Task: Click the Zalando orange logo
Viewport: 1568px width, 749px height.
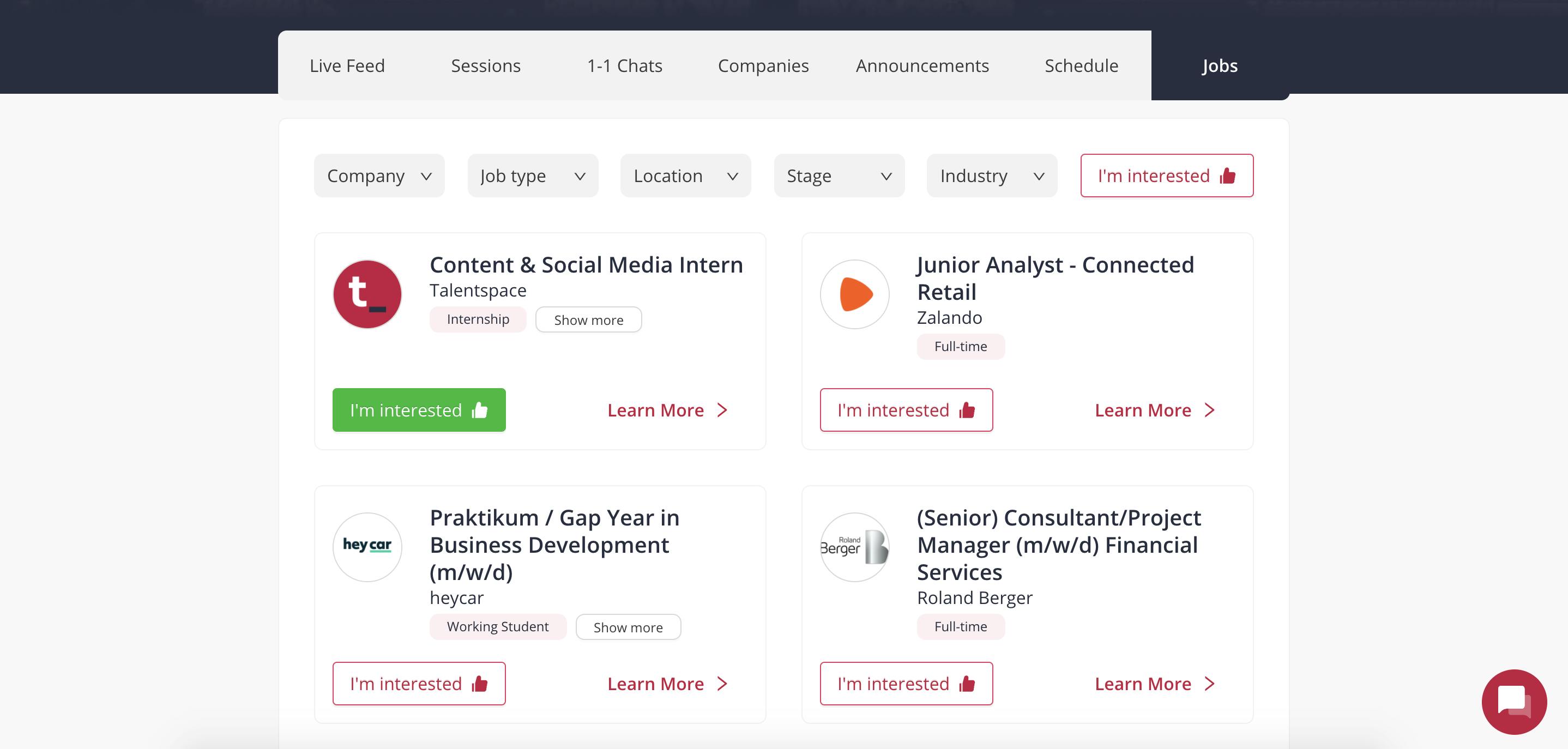Action: (855, 294)
